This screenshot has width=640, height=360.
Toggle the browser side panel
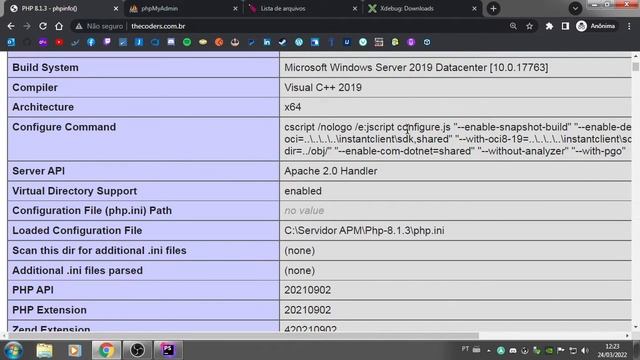coord(565,26)
